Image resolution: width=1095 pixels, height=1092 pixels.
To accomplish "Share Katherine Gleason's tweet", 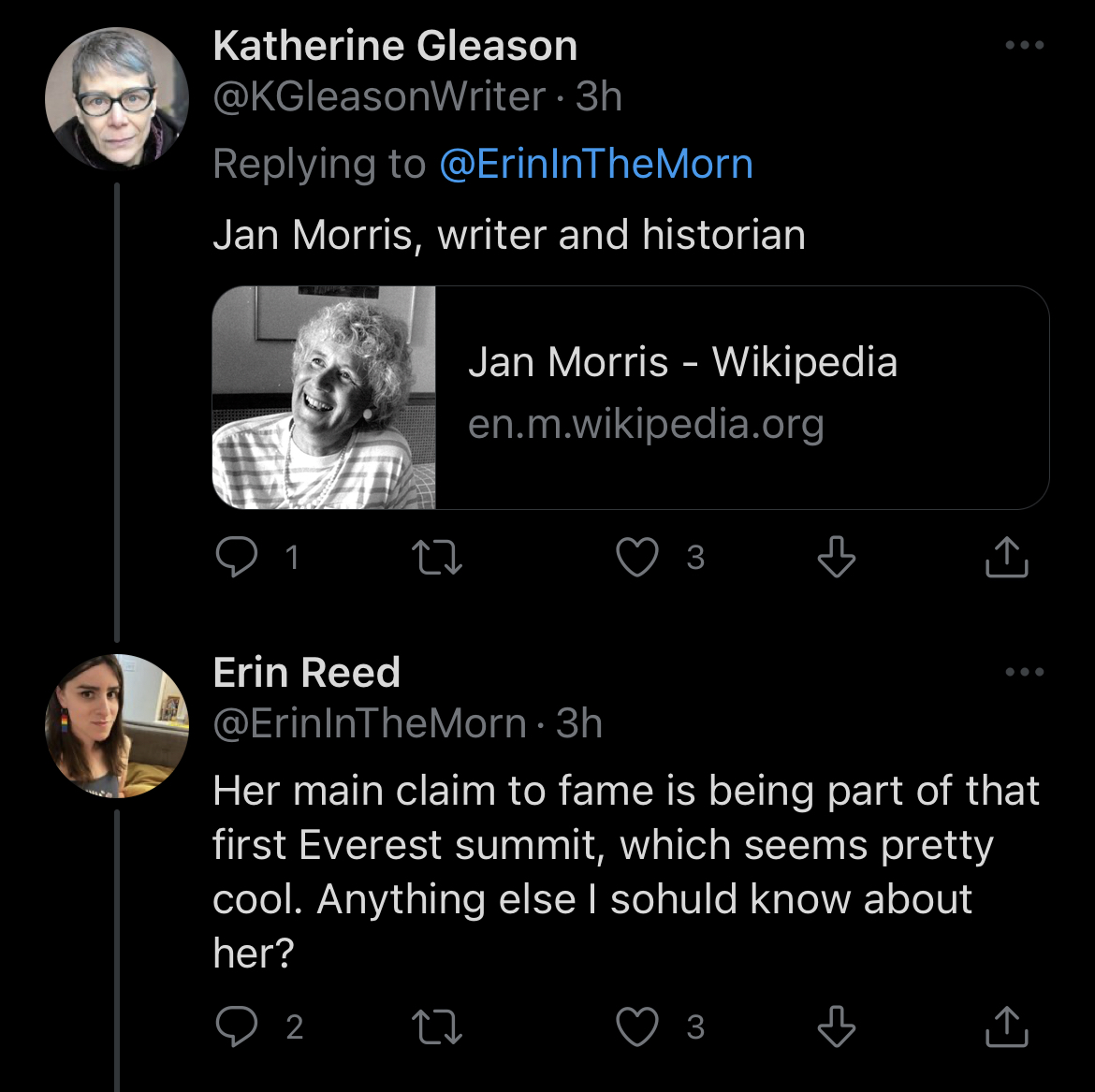I will click(x=1007, y=558).
